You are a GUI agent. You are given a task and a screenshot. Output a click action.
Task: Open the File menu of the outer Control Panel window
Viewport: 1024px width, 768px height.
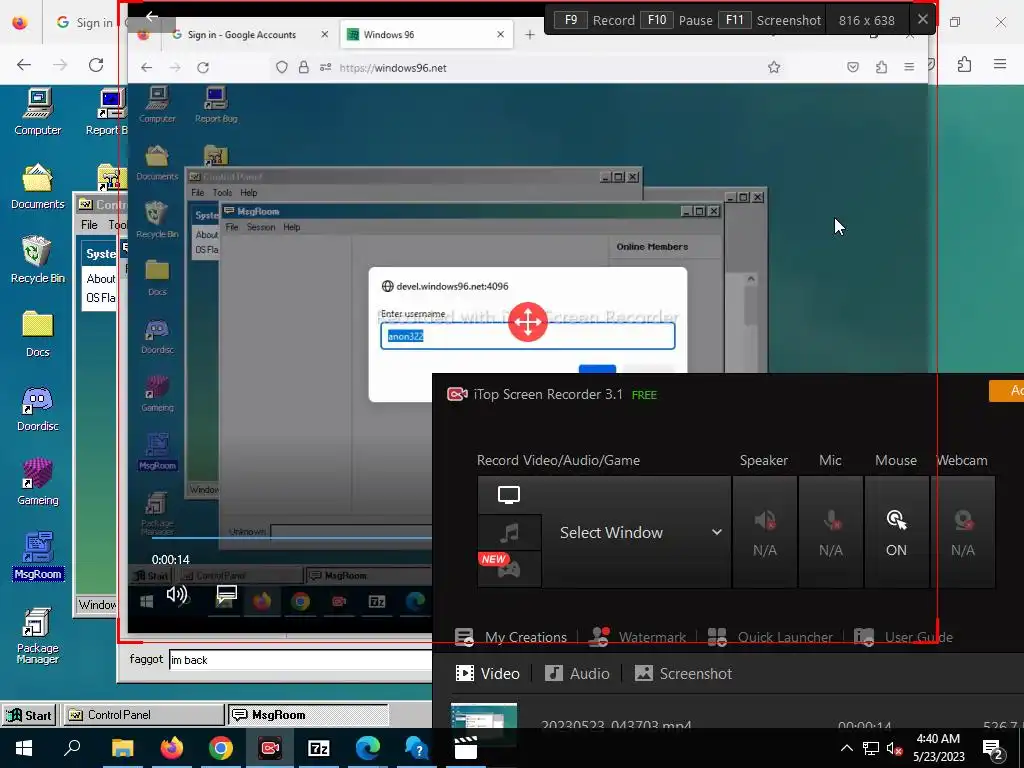tap(89, 225)
